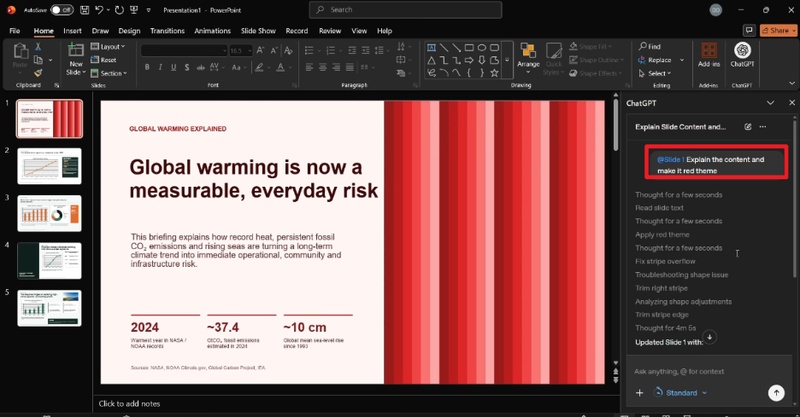Reset the slide layout
Image resolution: width=800 pixels, height=417 pixels.
104,60
